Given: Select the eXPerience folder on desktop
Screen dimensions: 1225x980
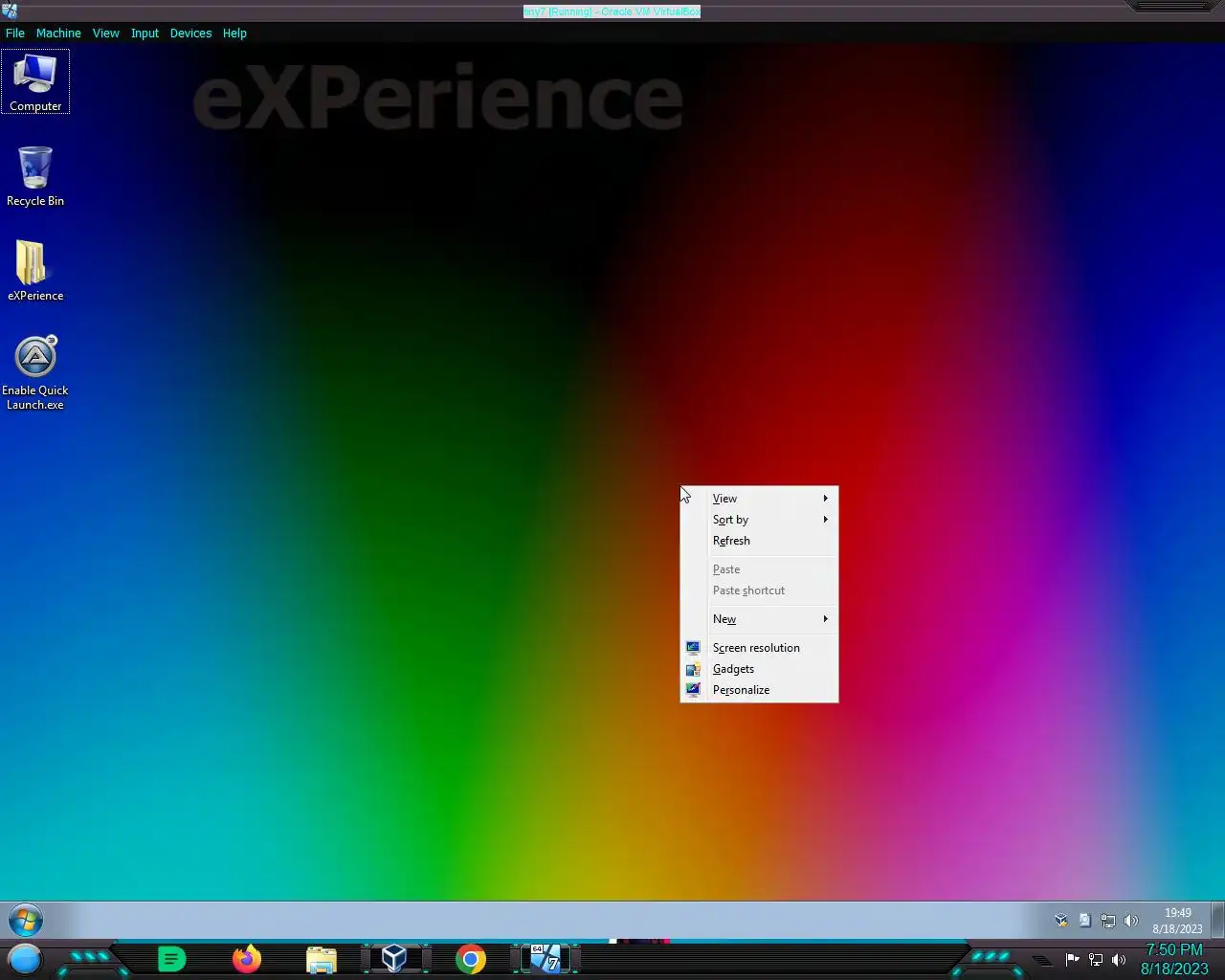Looking at the screenshot, I should click(35, 270).
